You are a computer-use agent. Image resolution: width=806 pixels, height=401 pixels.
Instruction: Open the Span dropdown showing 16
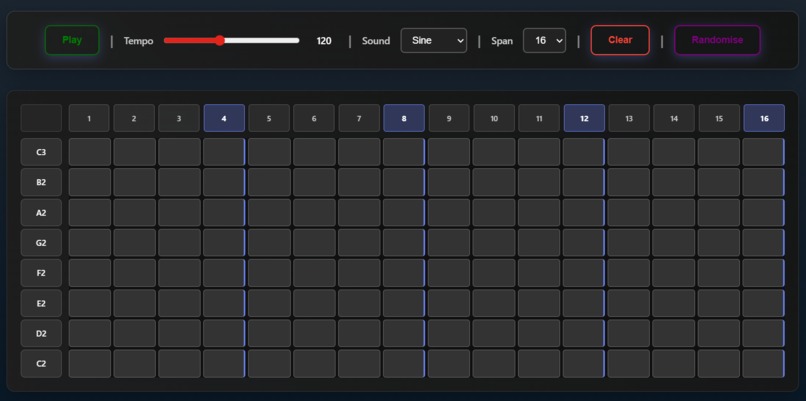pyautogui.click(x=544, y=41)
